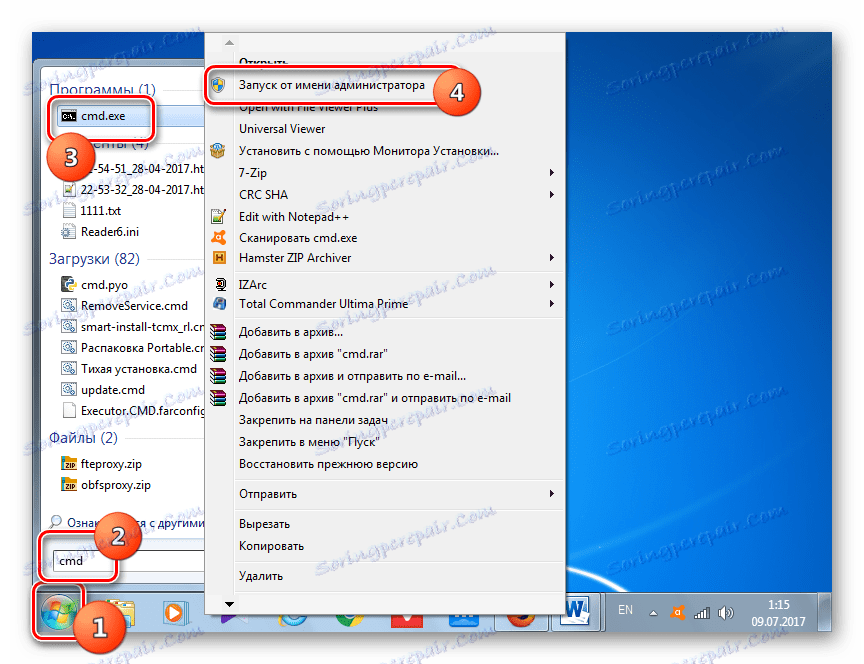Open Executor.CMD.farconfig result
864x664 pixels.
click(131, 411)
